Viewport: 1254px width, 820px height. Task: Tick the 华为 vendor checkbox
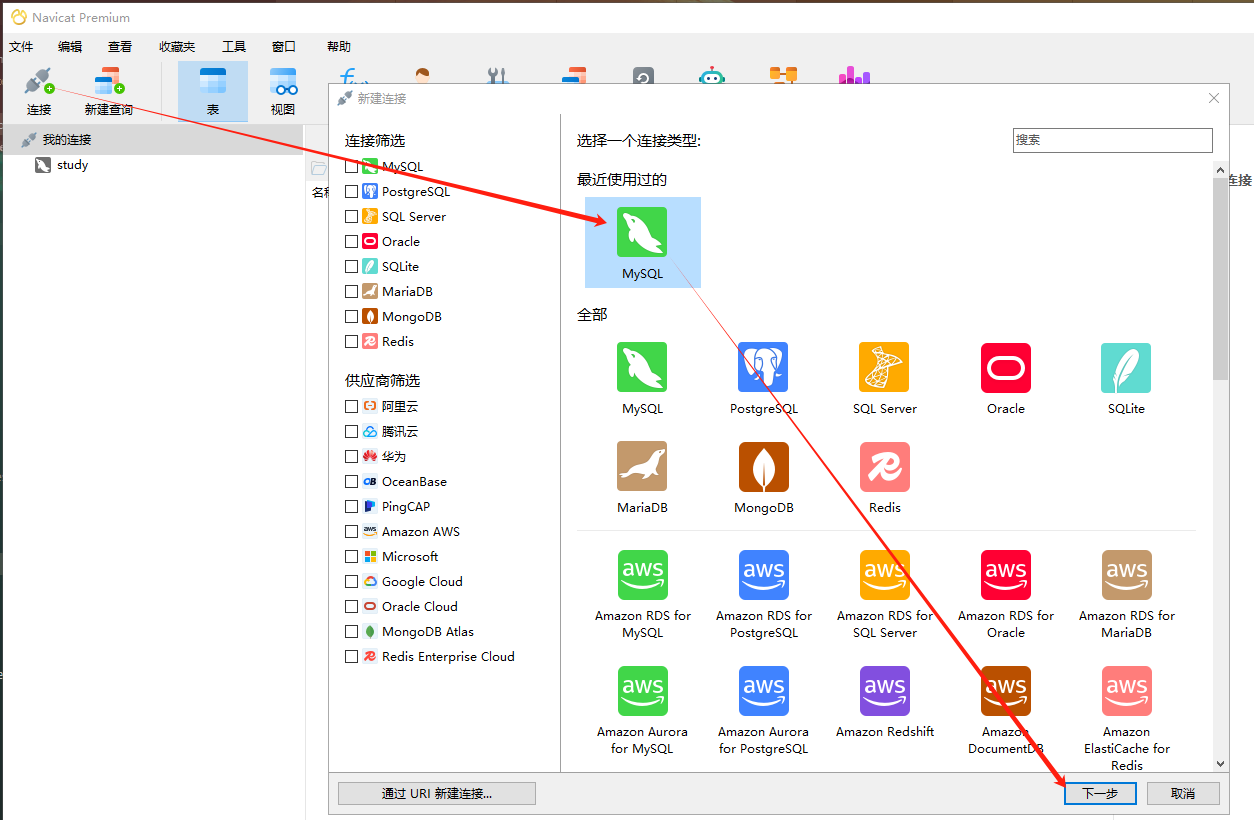point(351,456)
